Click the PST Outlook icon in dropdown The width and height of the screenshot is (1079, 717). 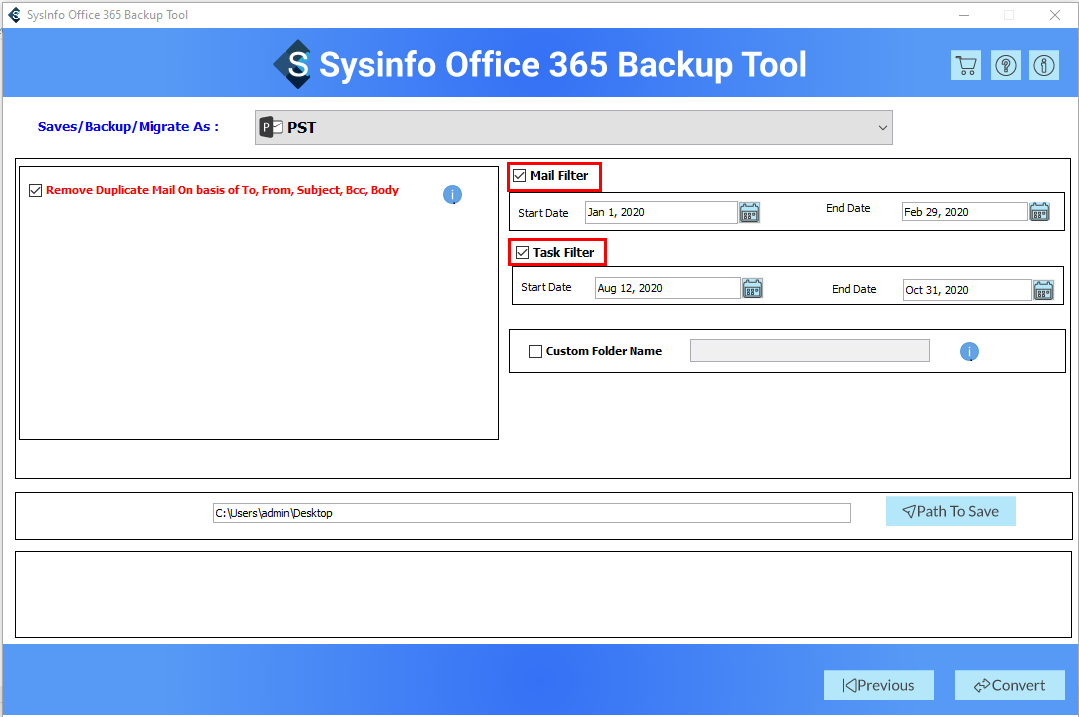pyautogui.click(x=271, y=127)
